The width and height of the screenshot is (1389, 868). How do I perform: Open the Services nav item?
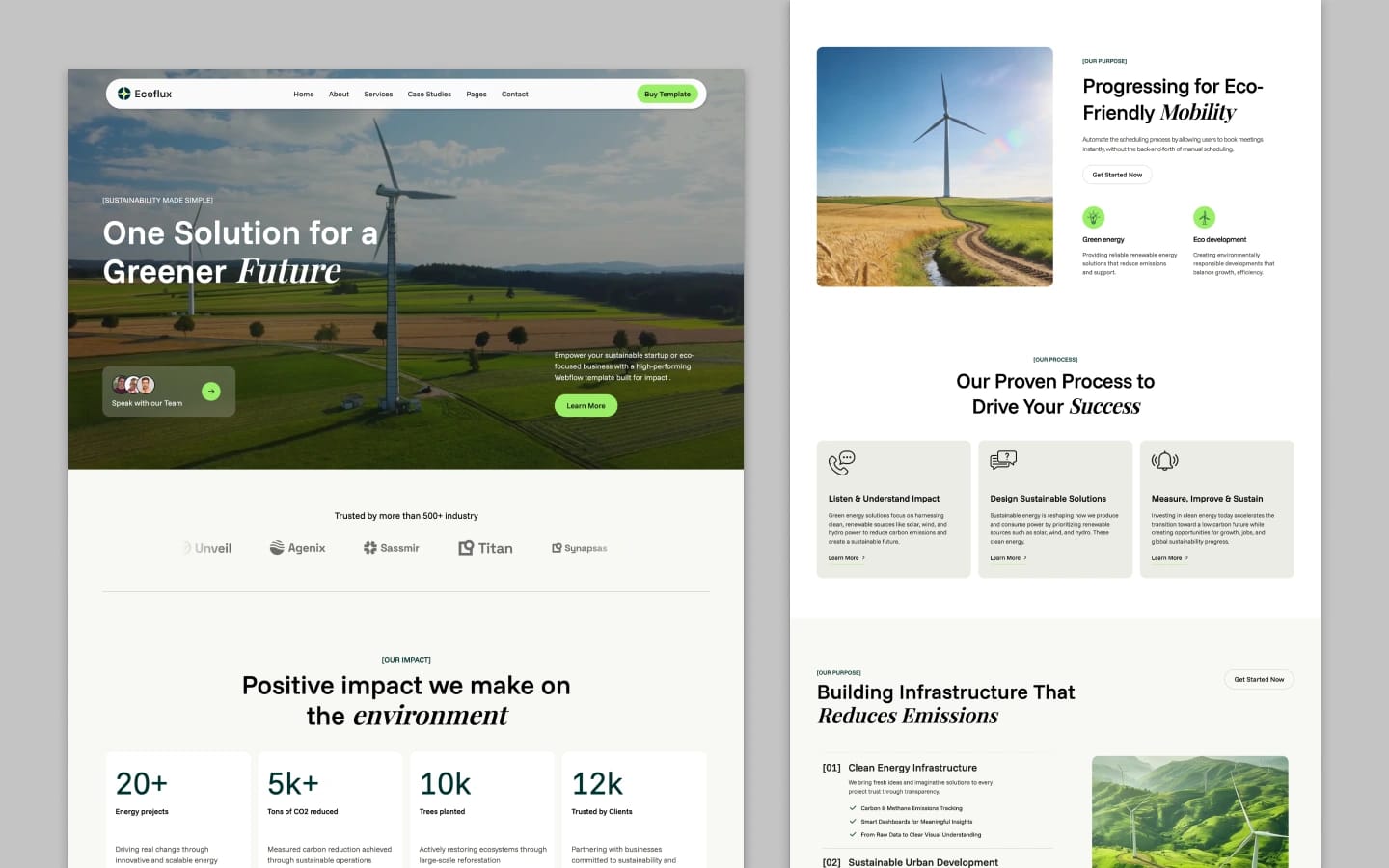(378, 95)
